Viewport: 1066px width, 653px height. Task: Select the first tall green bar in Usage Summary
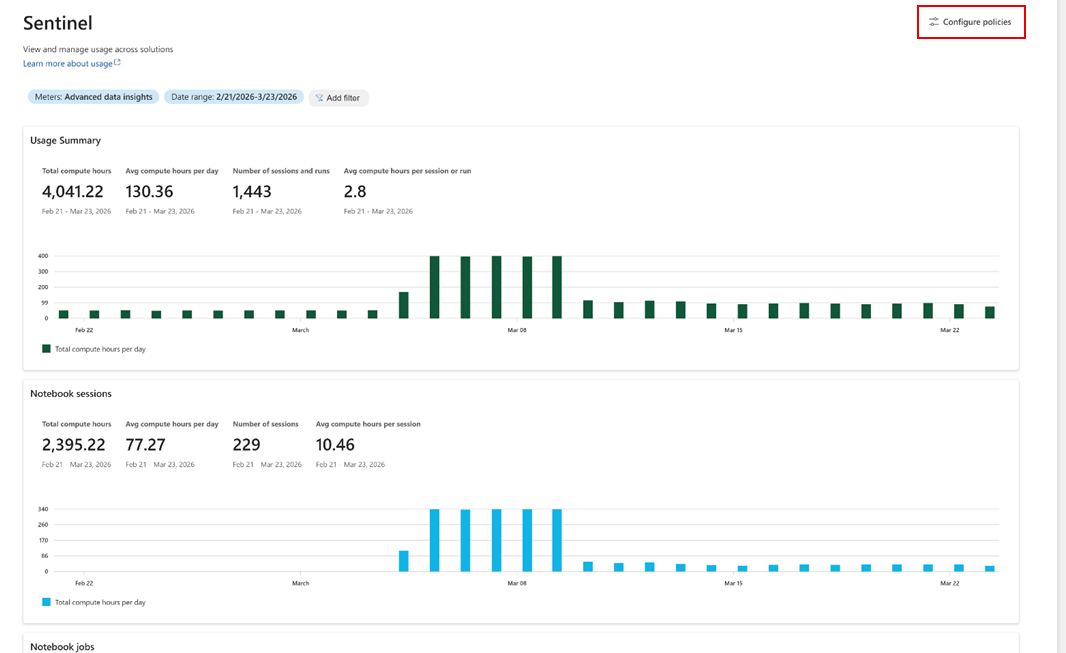click(434, 287)
